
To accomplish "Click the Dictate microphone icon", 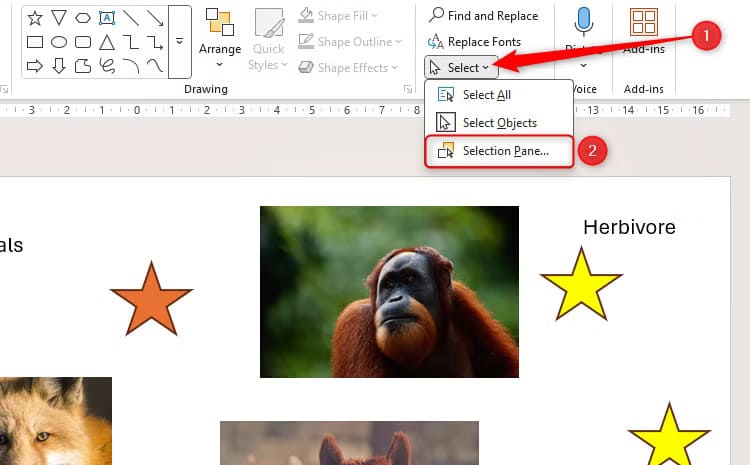I will 584,22.
